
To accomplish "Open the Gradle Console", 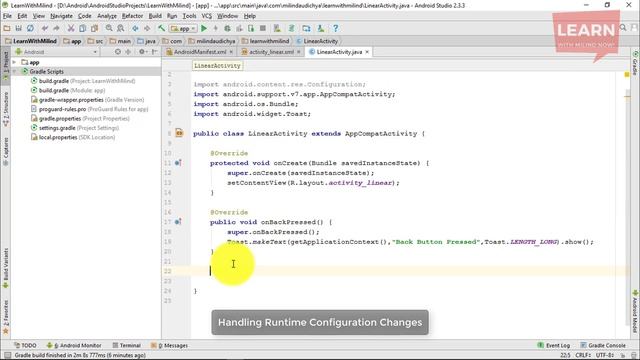I will click(603, 345).
